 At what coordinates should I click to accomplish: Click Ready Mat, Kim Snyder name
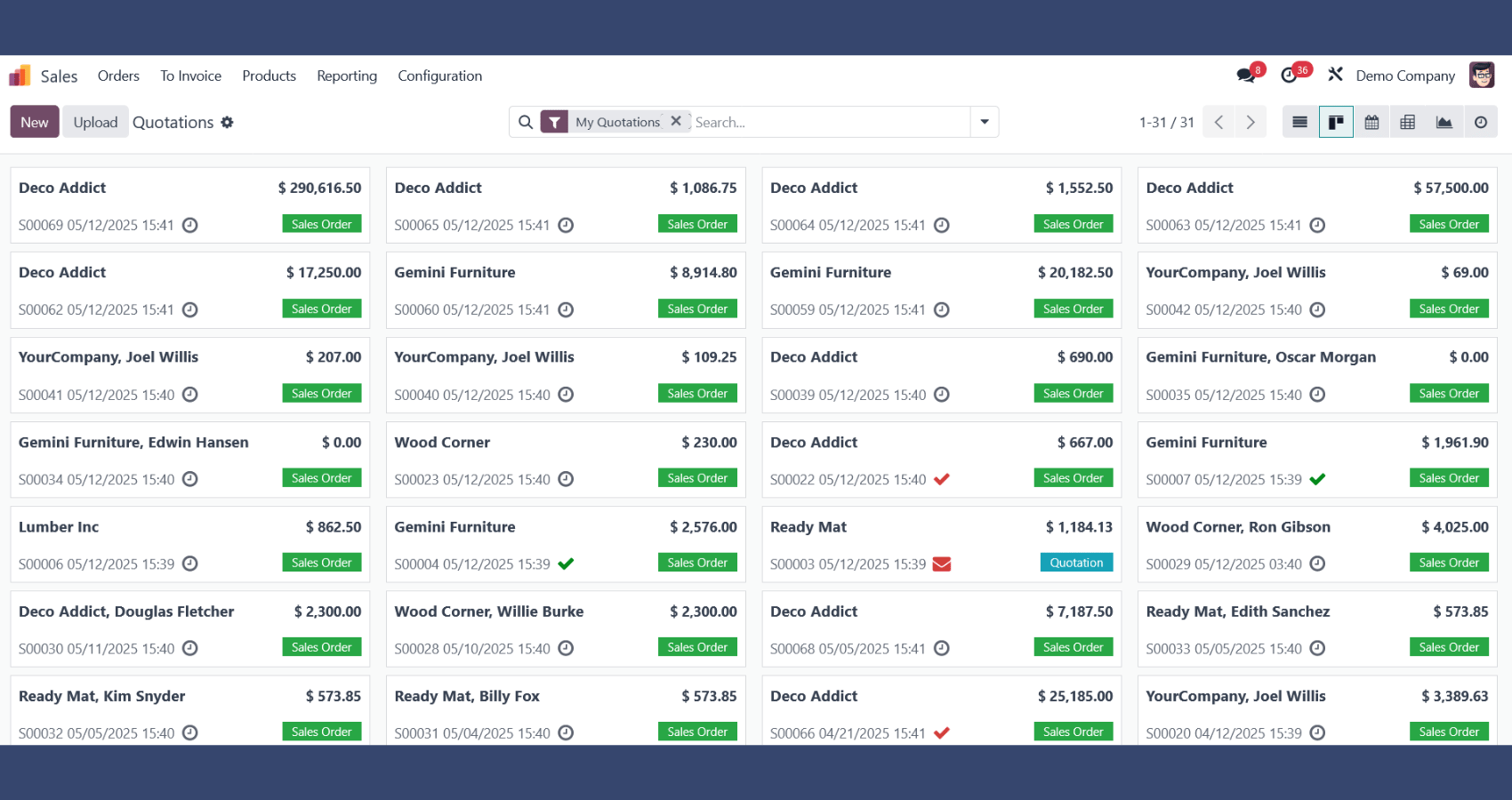click(102, 696)
